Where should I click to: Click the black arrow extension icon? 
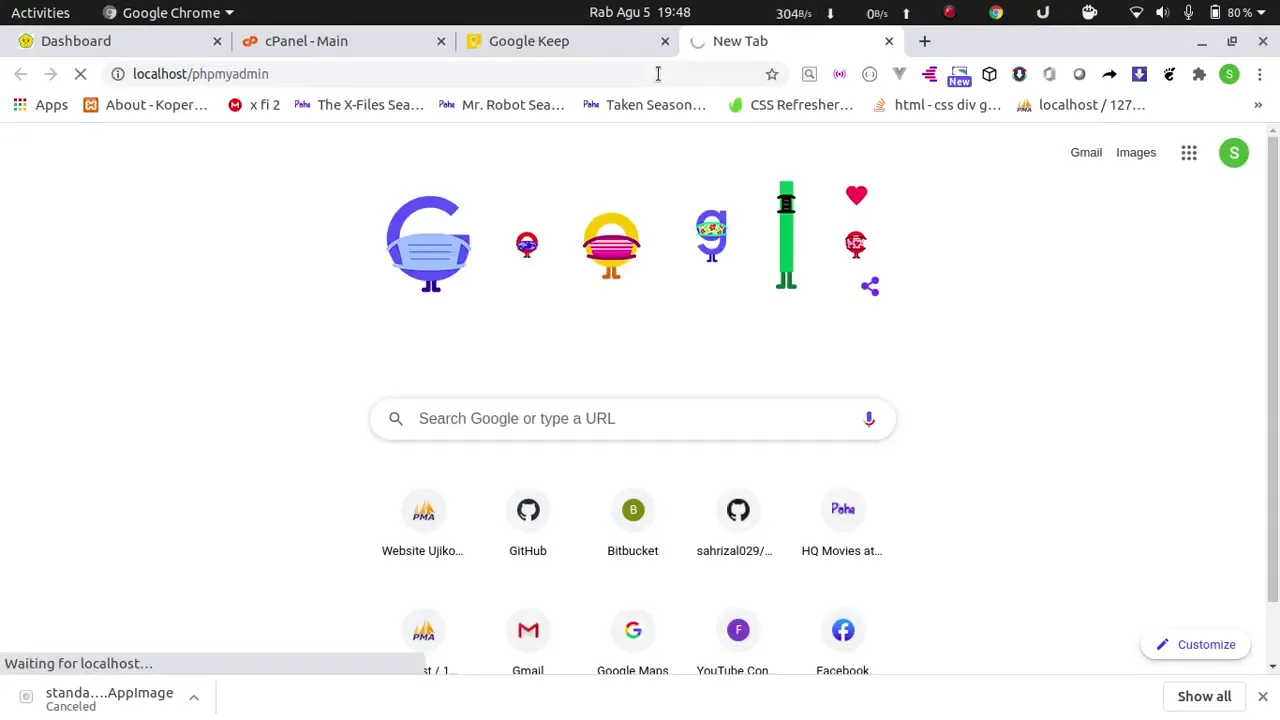click(x=1109, y=74)
